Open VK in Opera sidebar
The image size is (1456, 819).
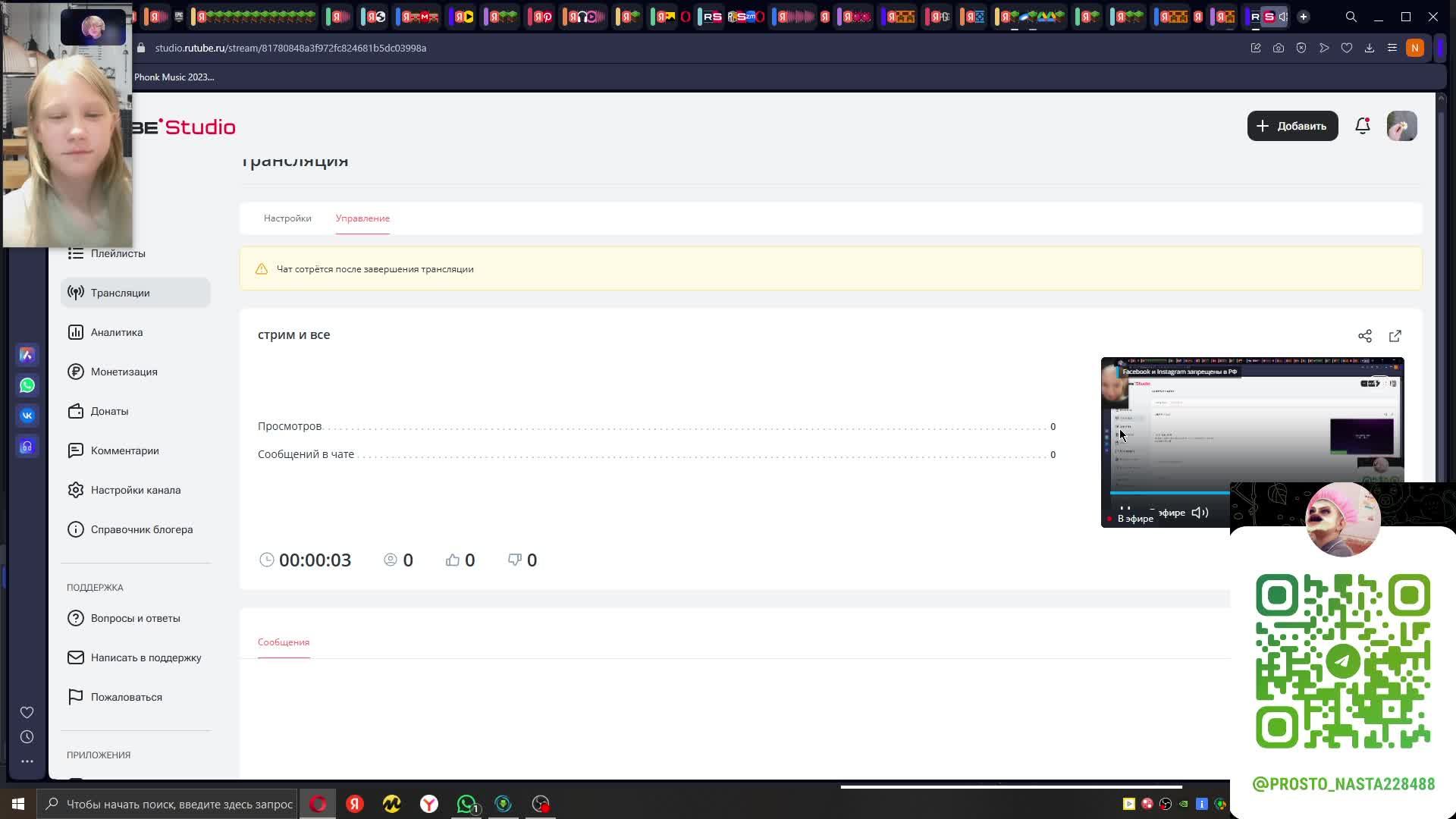tap(27, 416)
